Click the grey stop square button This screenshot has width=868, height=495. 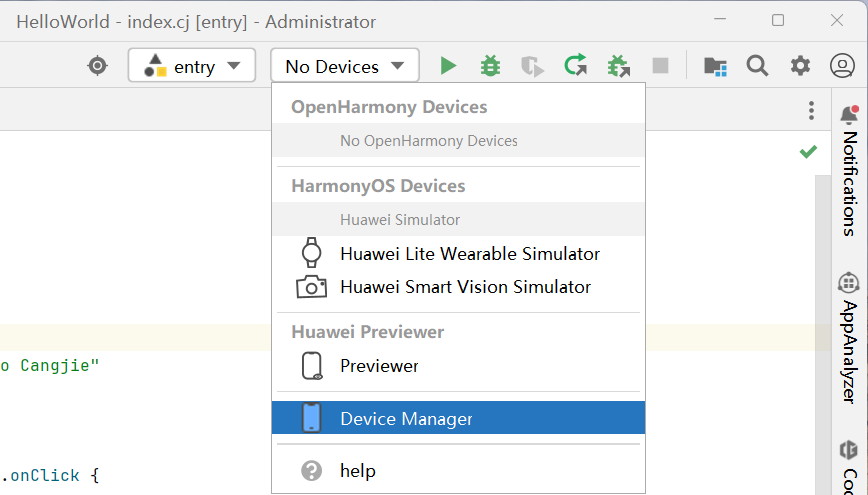[660, 66]
